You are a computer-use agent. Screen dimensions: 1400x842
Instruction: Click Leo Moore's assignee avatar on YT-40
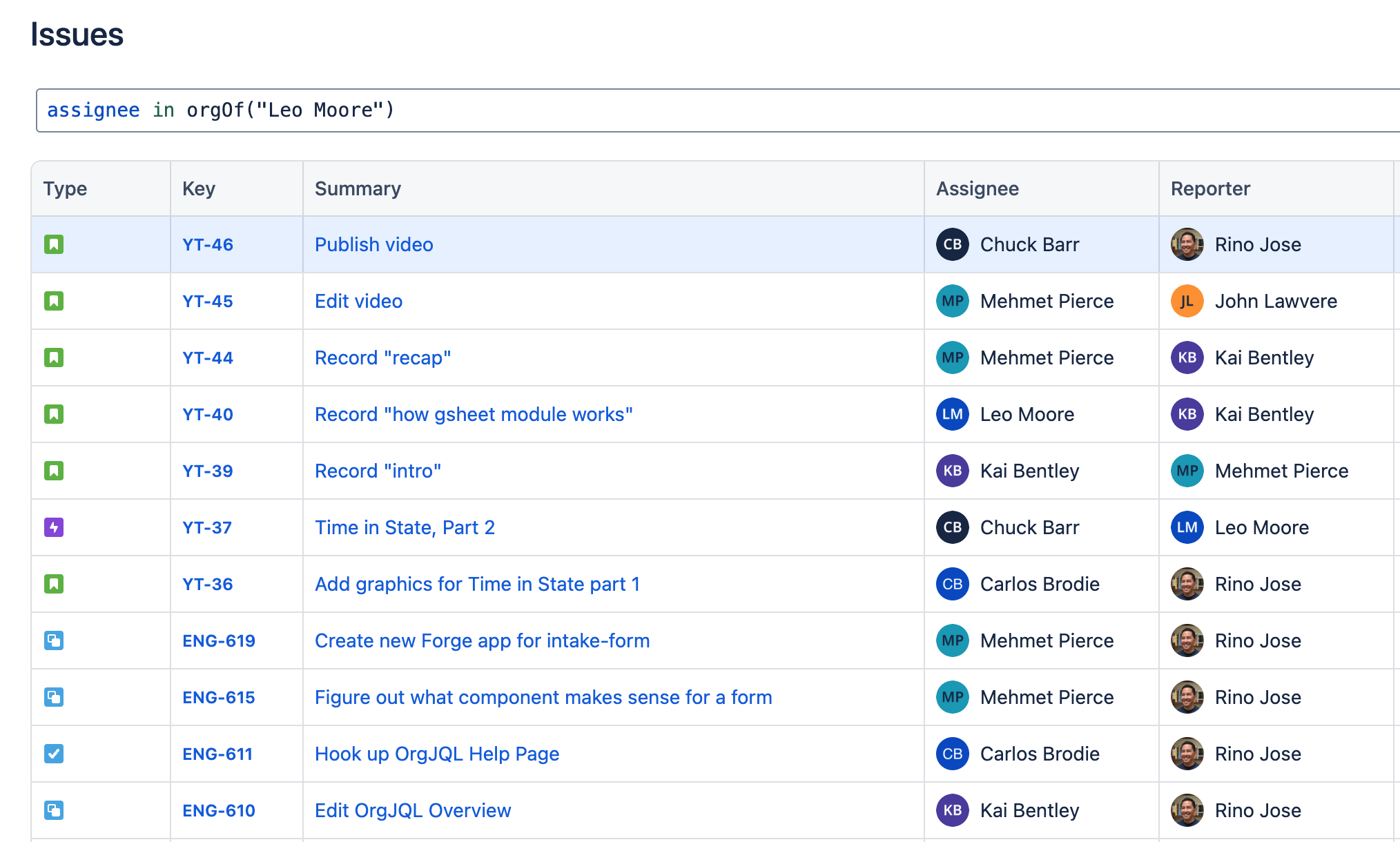coord(952,414)
